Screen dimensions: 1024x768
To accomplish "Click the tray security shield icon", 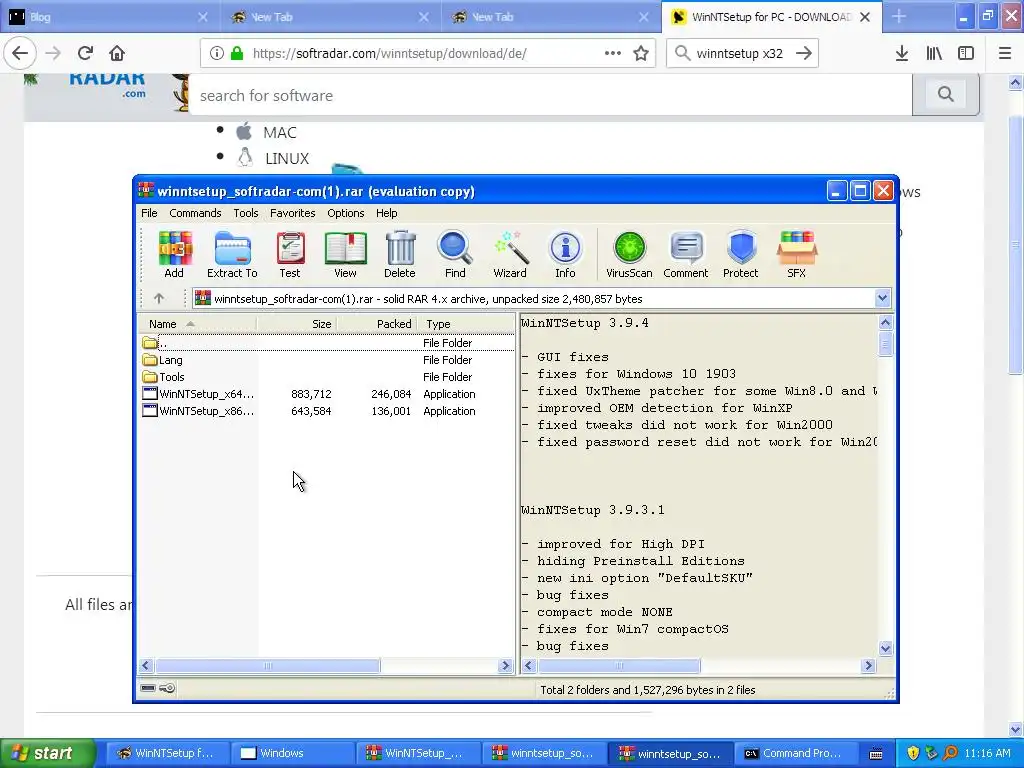I will click(x=913, y=753).
